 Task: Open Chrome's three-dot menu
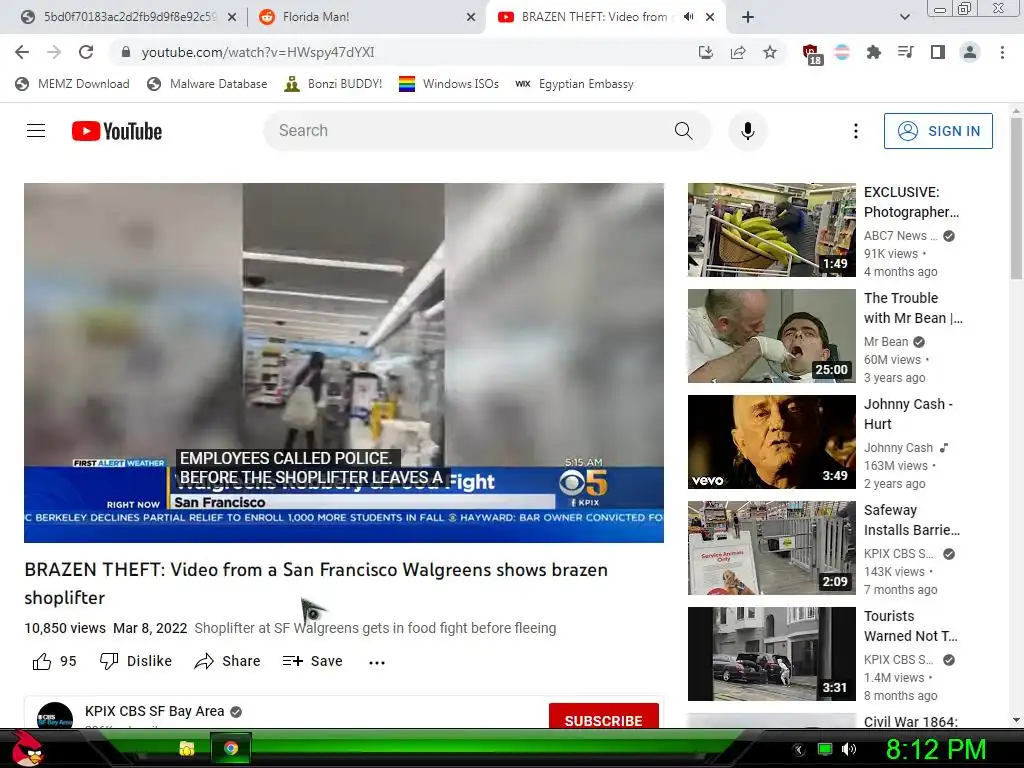pos(1002,52)
